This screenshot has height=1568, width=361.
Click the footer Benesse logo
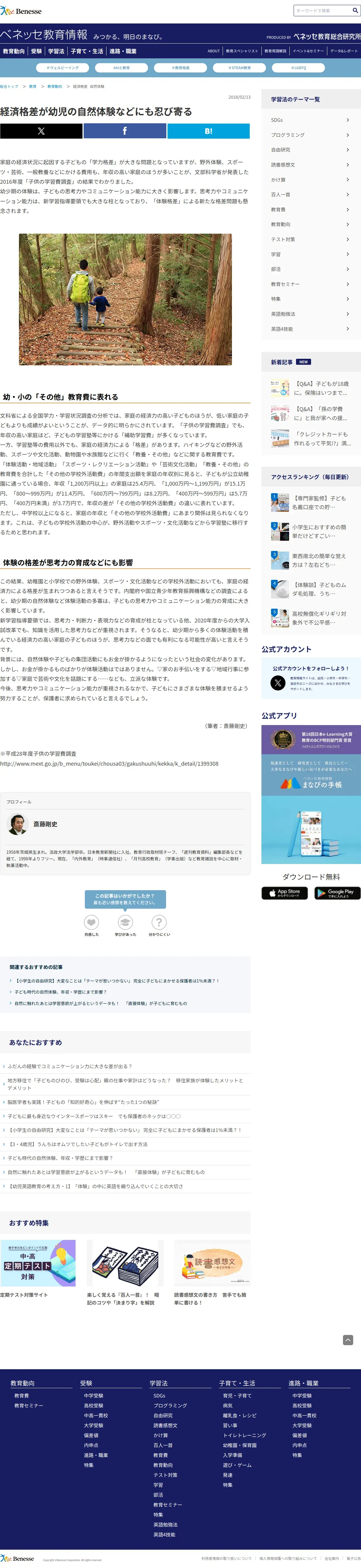click(18, 1559)
